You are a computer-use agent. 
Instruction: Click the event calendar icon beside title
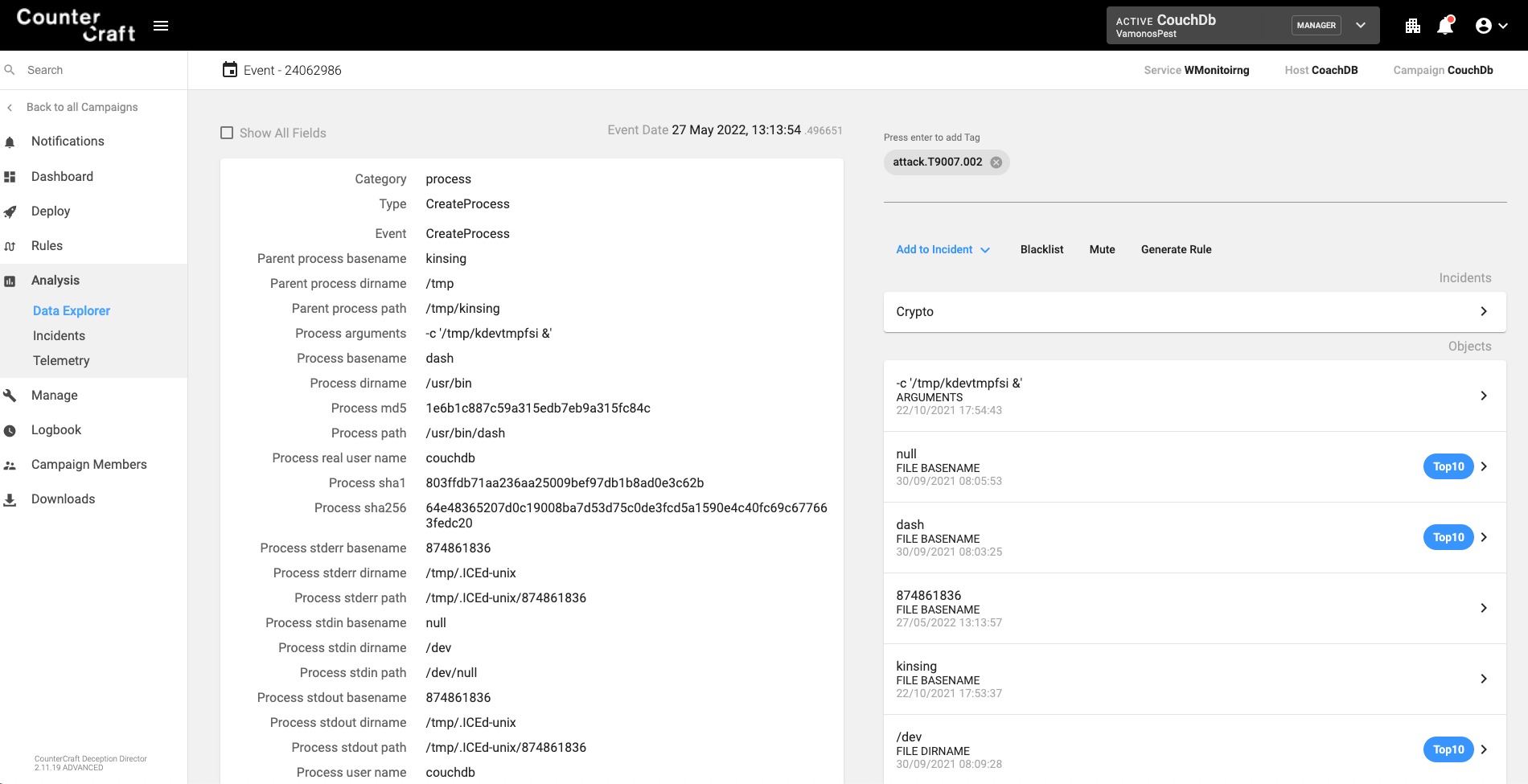230,70
